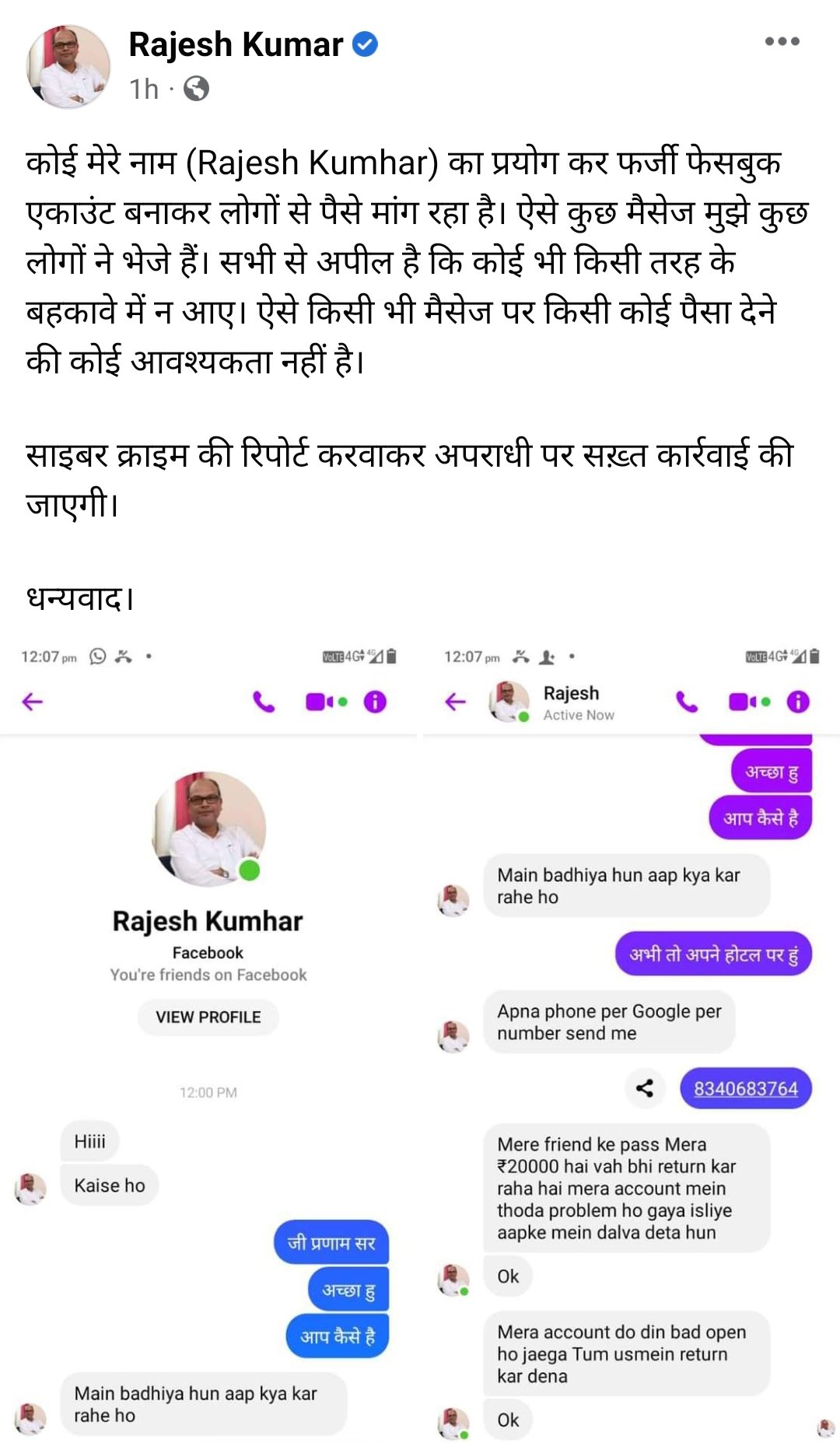
Task: Open the post options three-dots menu
Action: (782, 41)
